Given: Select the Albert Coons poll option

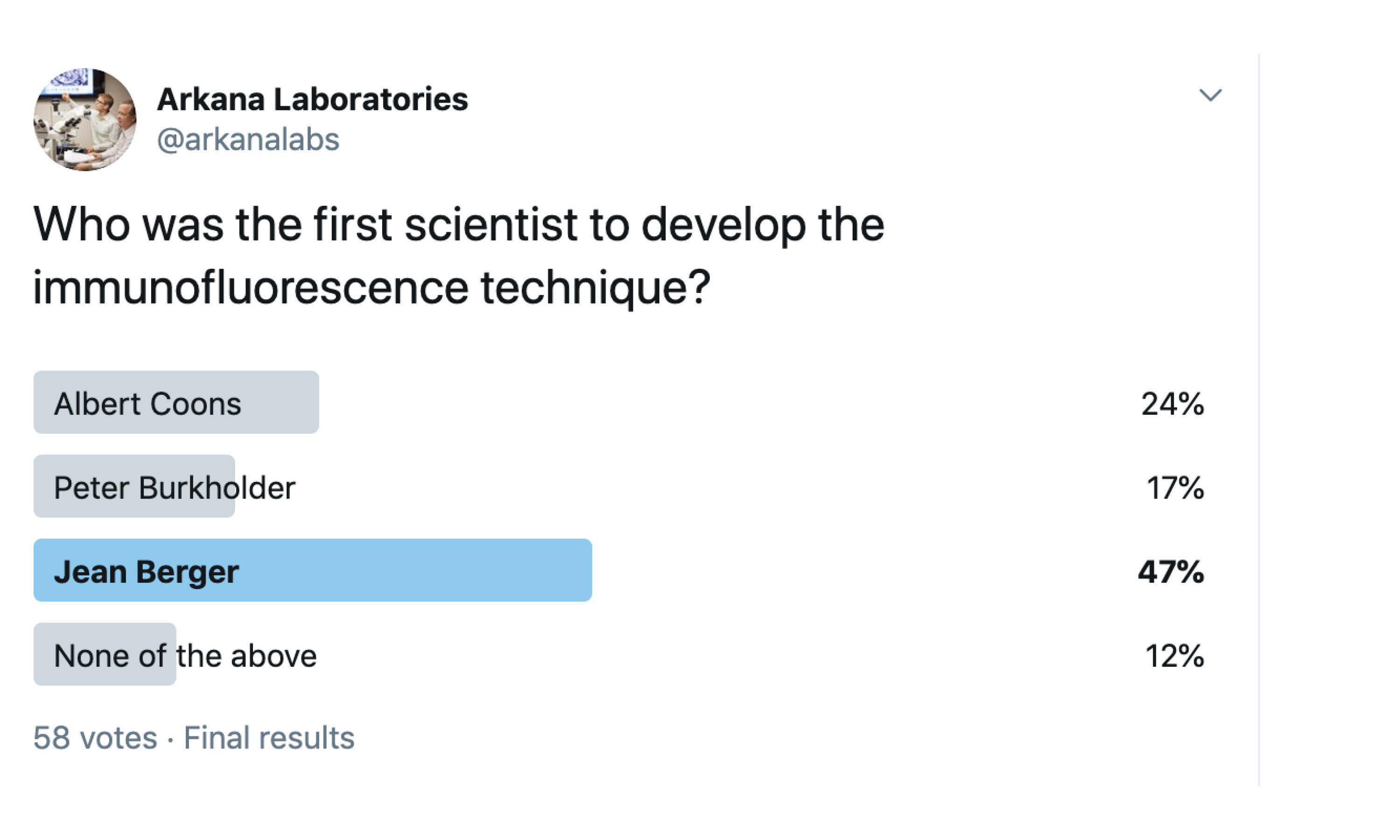Looking at the screenshot, I should point(148,402).
